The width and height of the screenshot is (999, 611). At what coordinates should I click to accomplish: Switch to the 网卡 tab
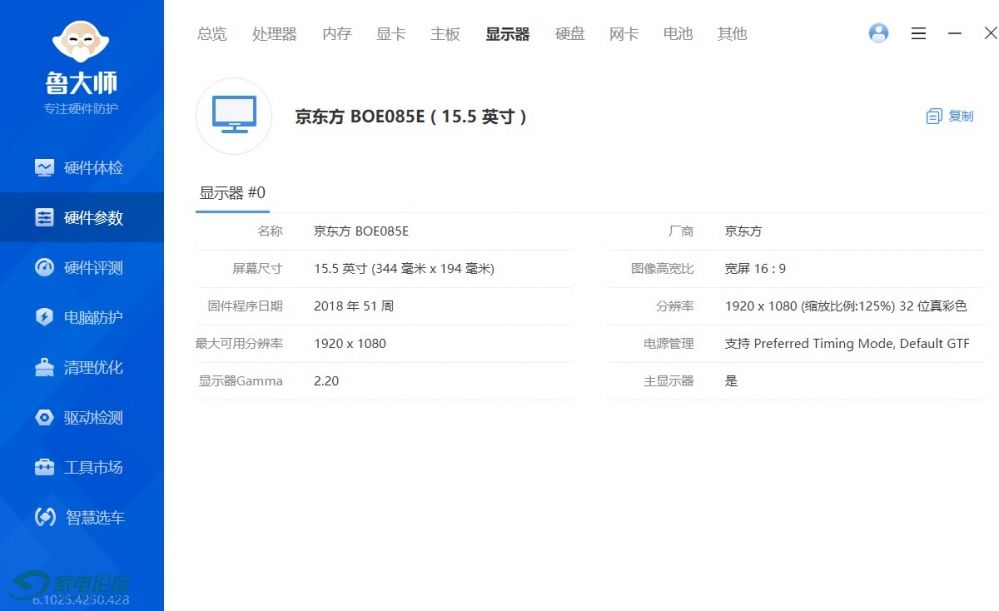[624, 34]
